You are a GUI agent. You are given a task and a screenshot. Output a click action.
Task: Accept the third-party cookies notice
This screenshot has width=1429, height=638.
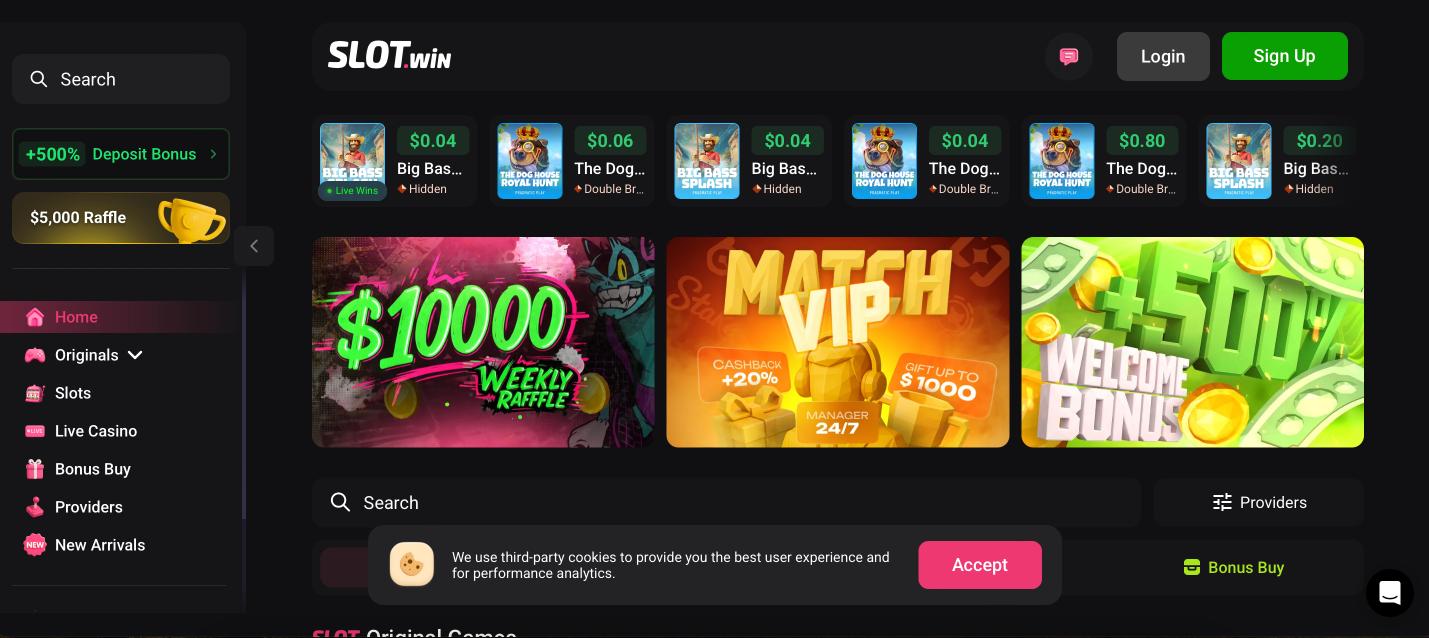[979, 565]
